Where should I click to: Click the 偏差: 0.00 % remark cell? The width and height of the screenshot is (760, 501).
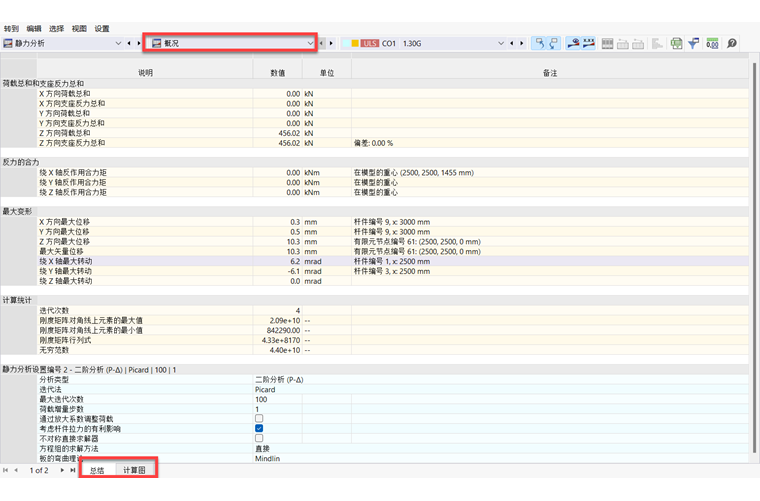click(x=550, y=143)
